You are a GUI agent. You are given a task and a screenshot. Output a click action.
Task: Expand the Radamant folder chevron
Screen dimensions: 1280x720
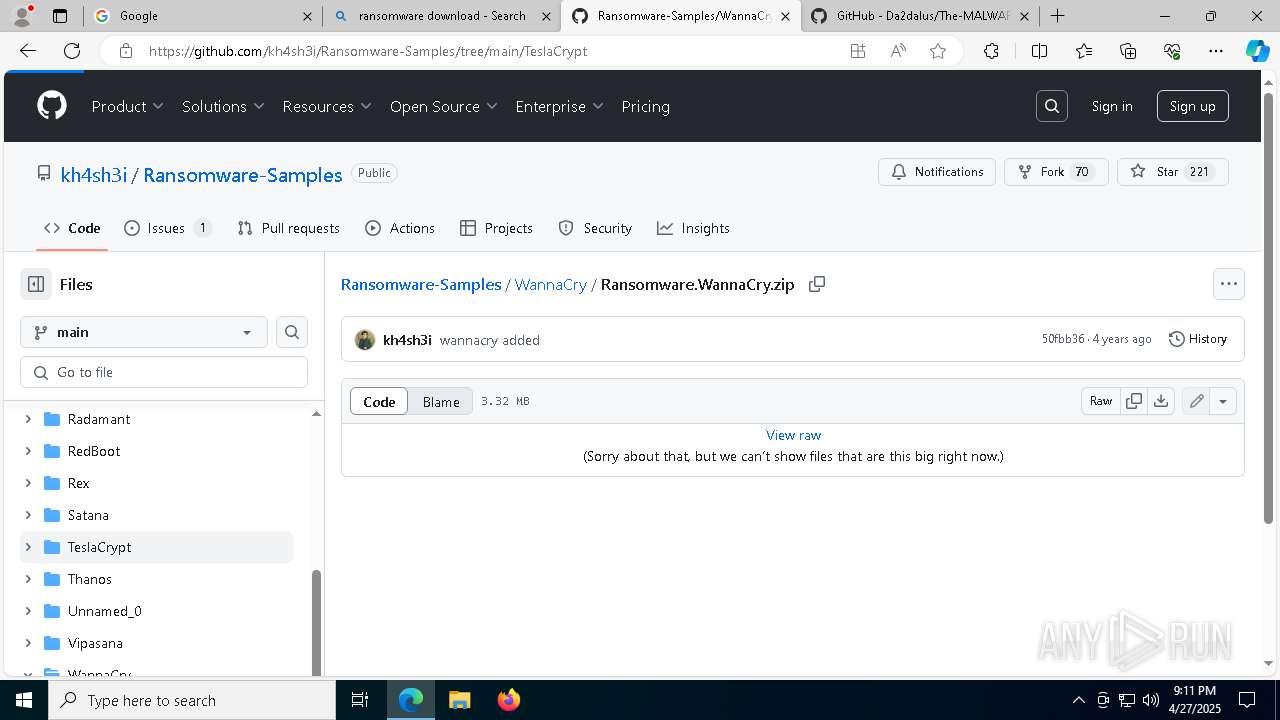(28, 419)
